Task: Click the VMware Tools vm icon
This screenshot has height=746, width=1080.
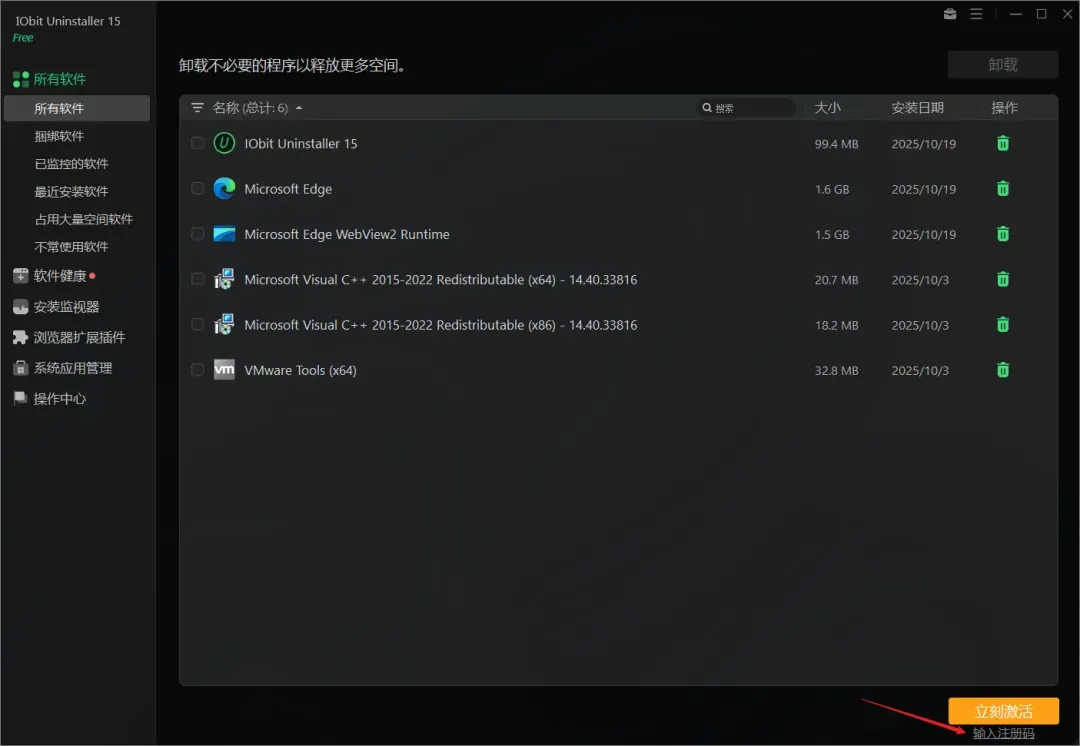Action: tap(224, 369)
